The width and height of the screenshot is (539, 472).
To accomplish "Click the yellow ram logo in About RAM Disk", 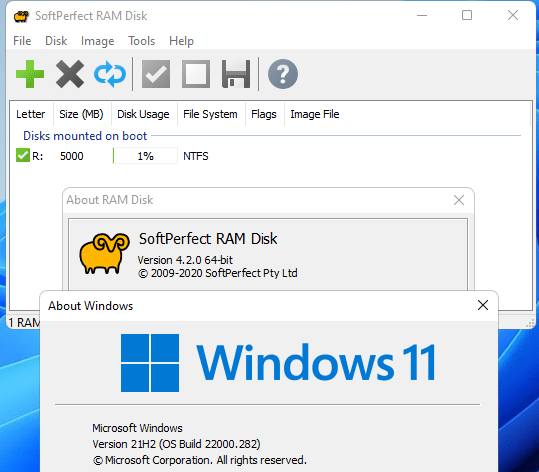I will (x=104, y=254).
